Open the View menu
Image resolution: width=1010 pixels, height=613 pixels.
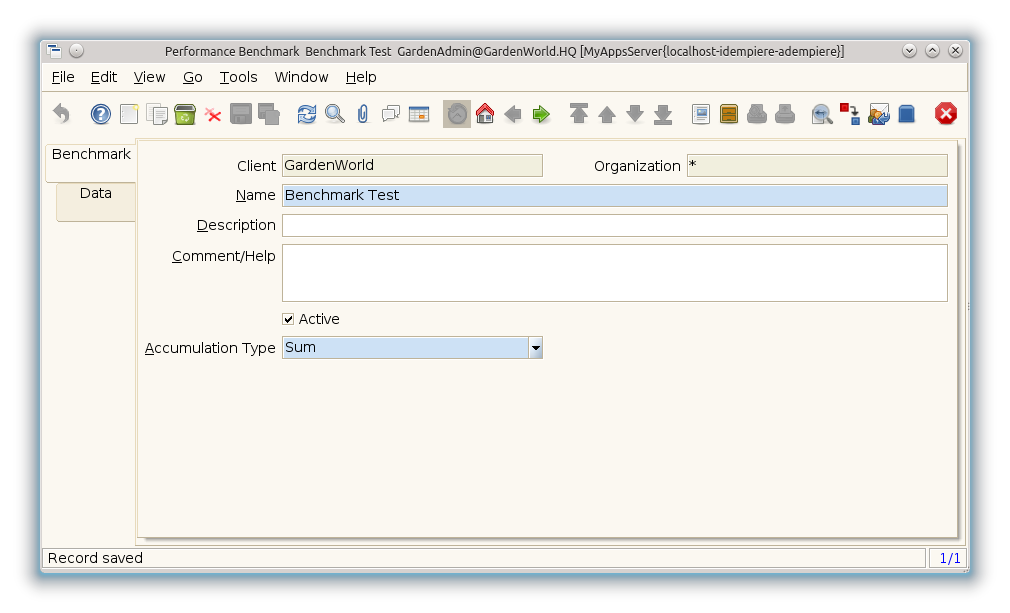[149, 77]
